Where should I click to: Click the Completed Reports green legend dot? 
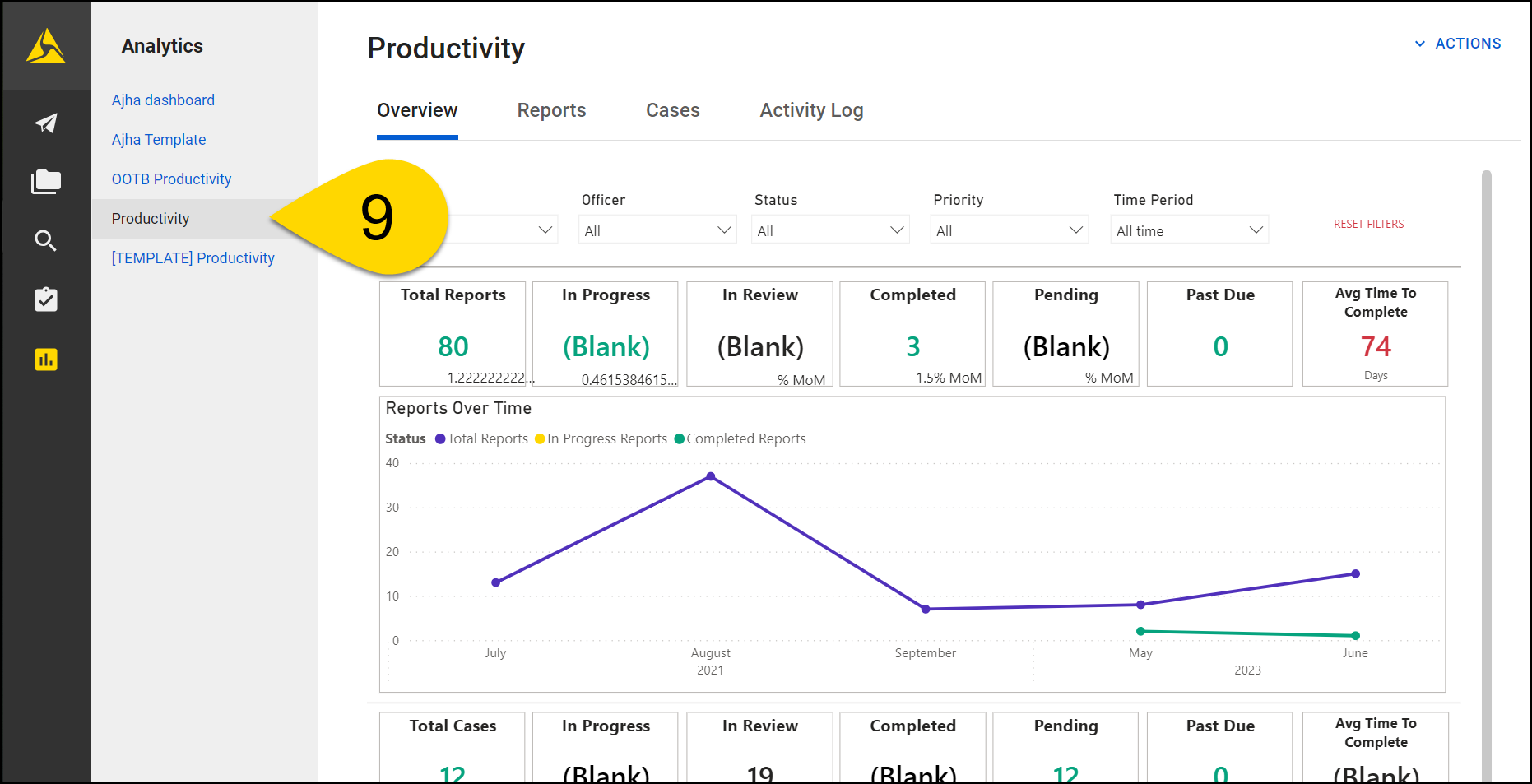679,438
